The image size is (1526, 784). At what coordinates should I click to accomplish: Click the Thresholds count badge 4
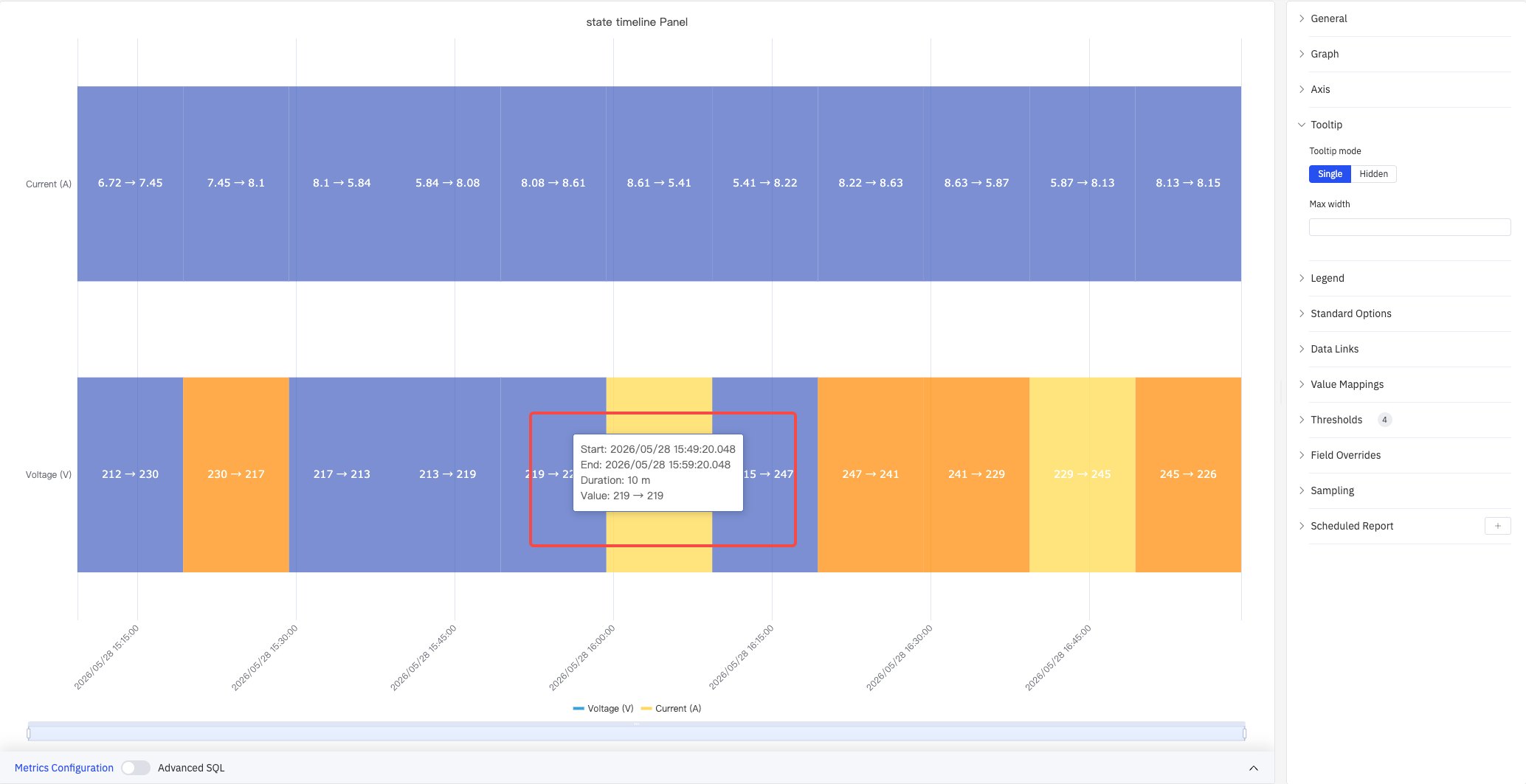pyautogui.click(x=1384, y=420)
